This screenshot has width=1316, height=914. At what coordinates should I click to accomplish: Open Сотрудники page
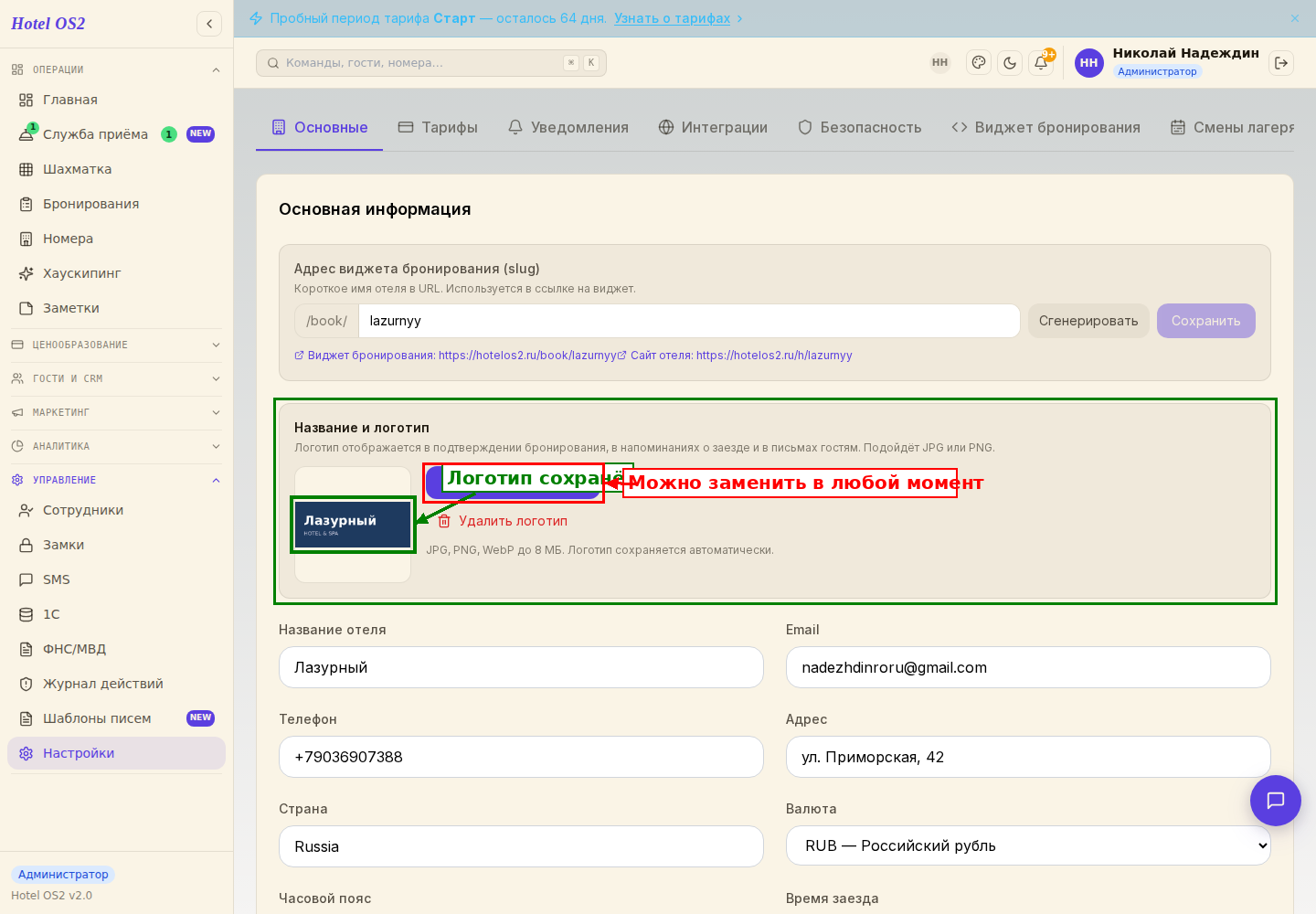point(116,510)
